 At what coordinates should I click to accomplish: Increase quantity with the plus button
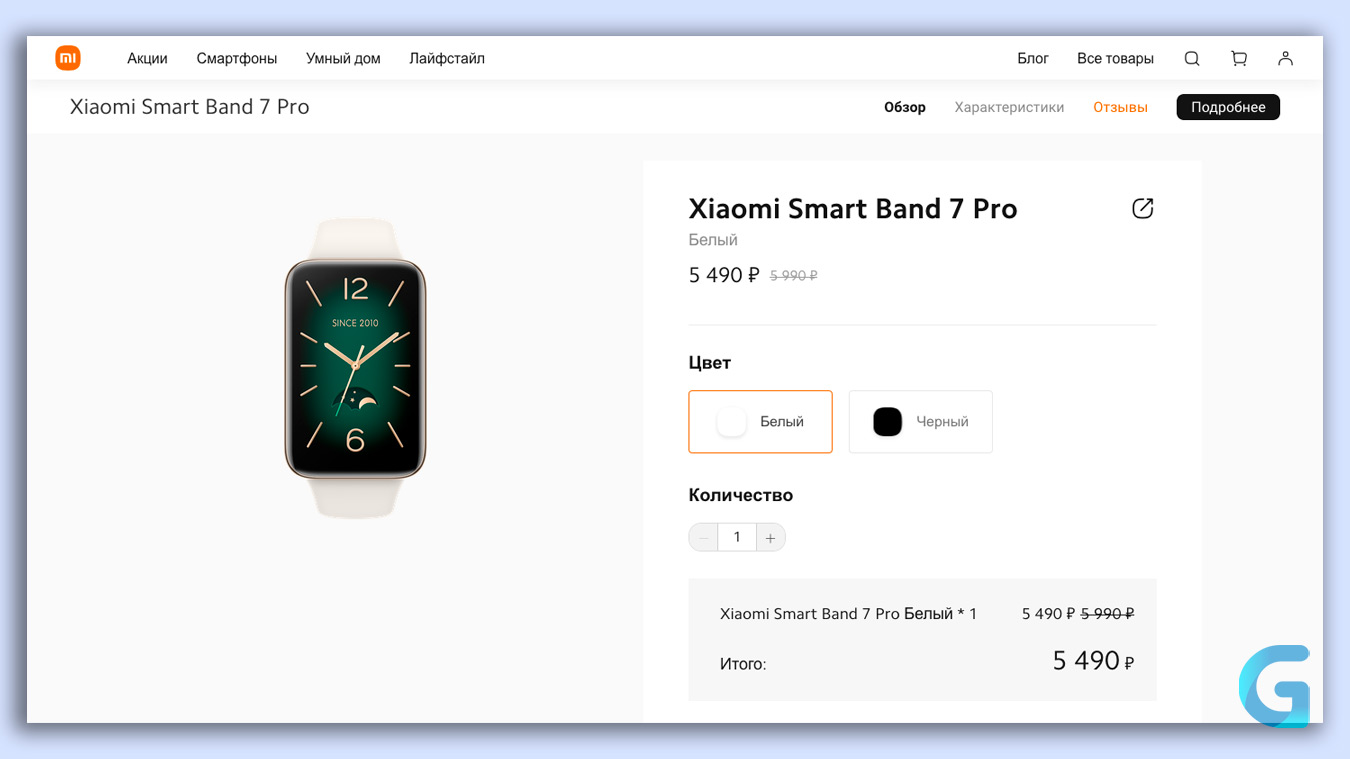770,538
